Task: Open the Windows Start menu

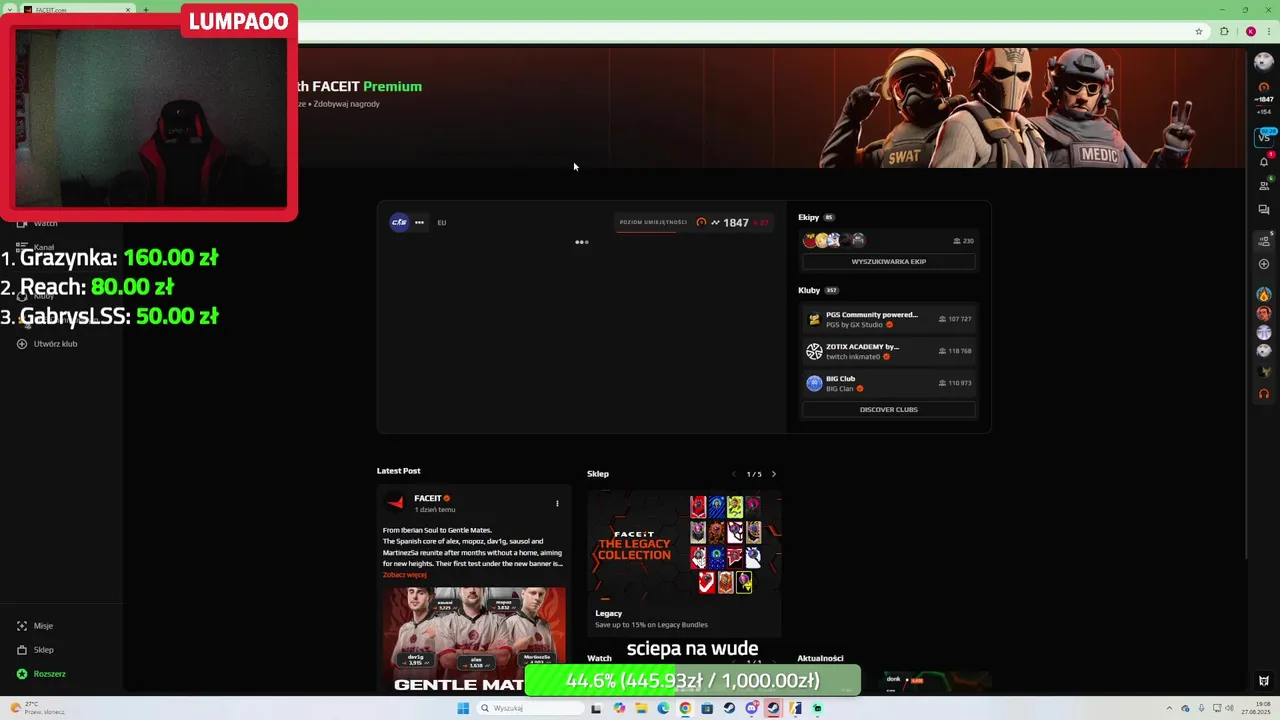Action: pyautogui.click(x=463, y=708)
